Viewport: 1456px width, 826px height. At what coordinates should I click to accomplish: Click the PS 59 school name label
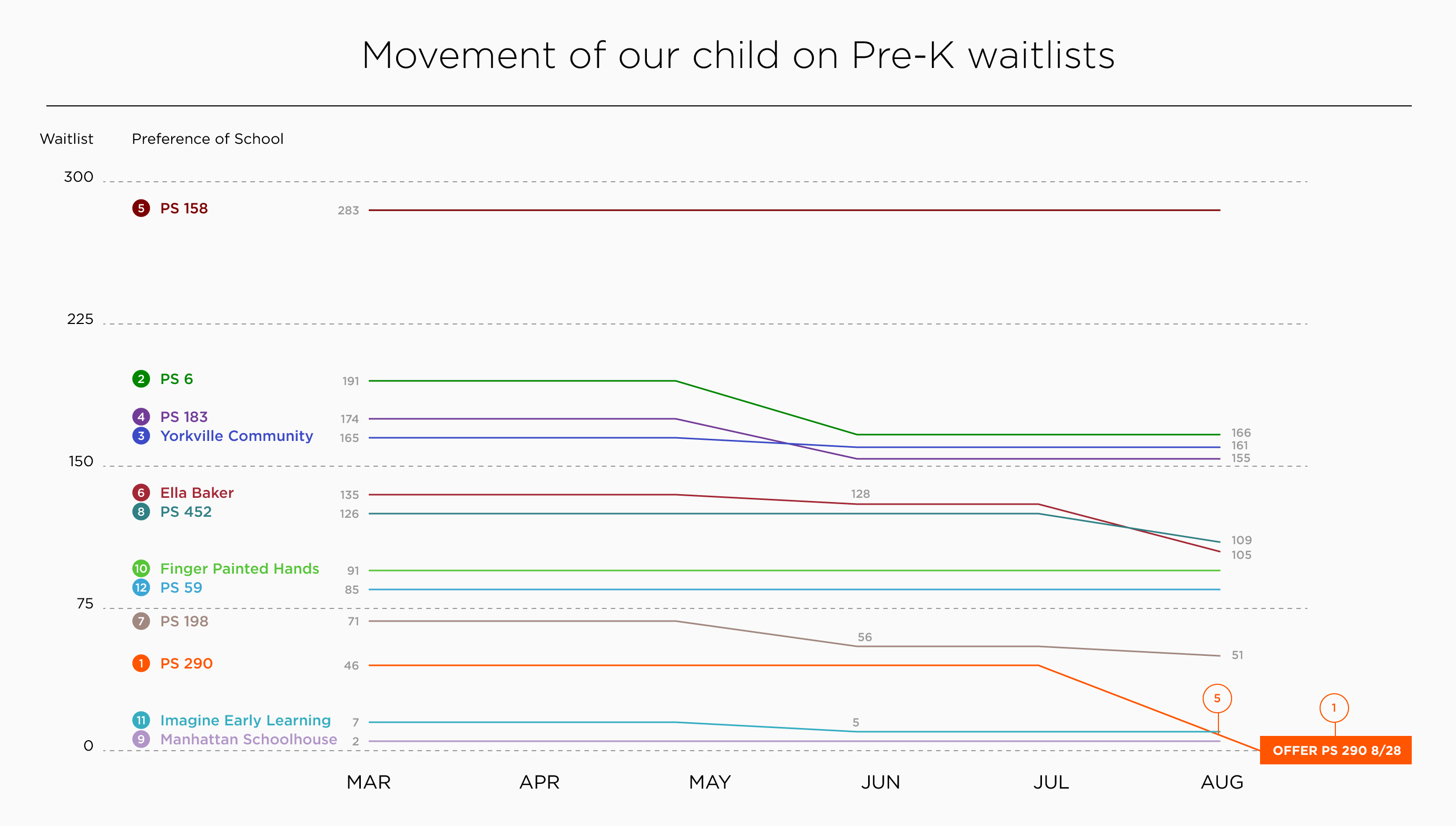181,588
